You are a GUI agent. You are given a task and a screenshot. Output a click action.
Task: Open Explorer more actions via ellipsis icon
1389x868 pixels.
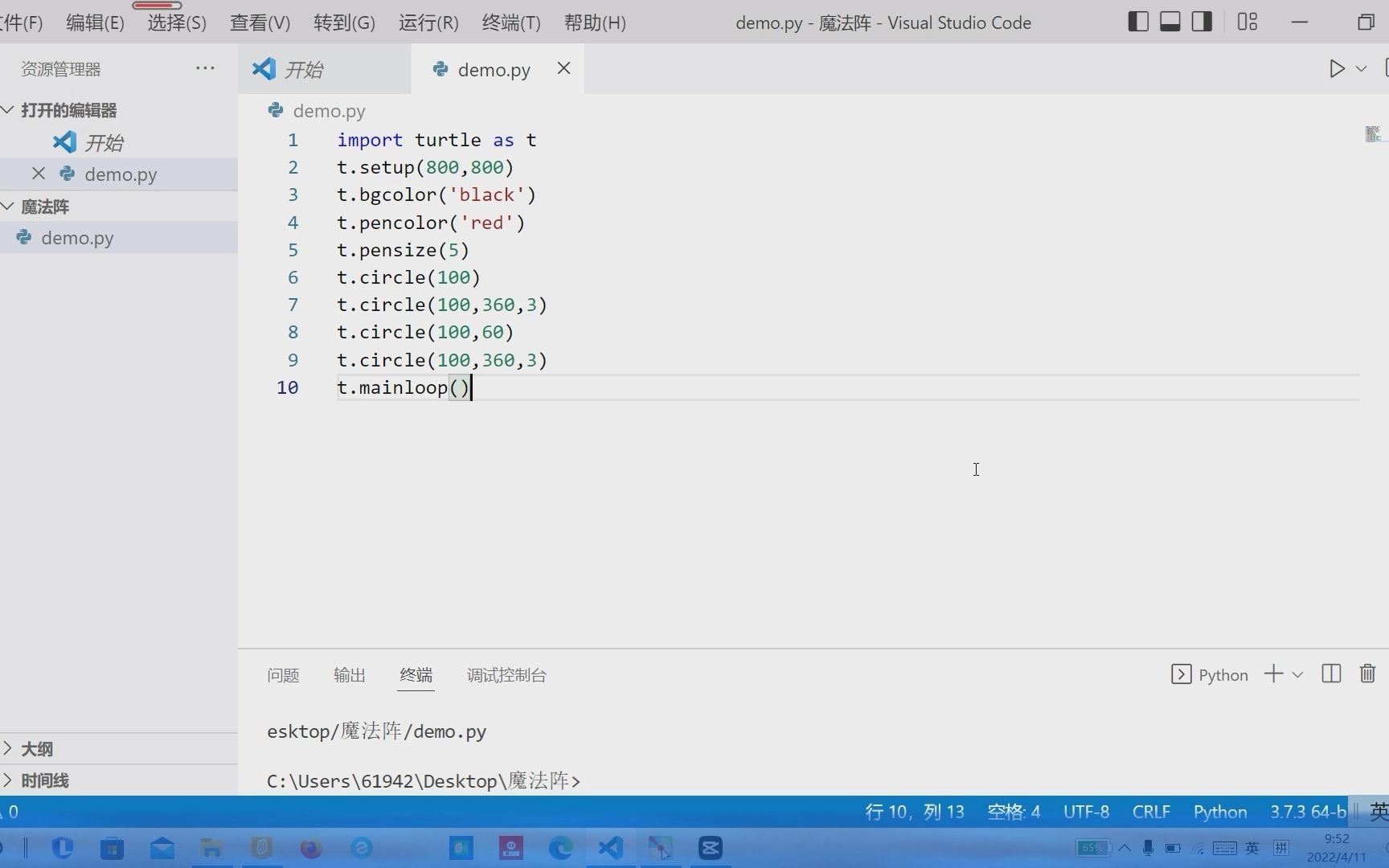coord(206,68)
